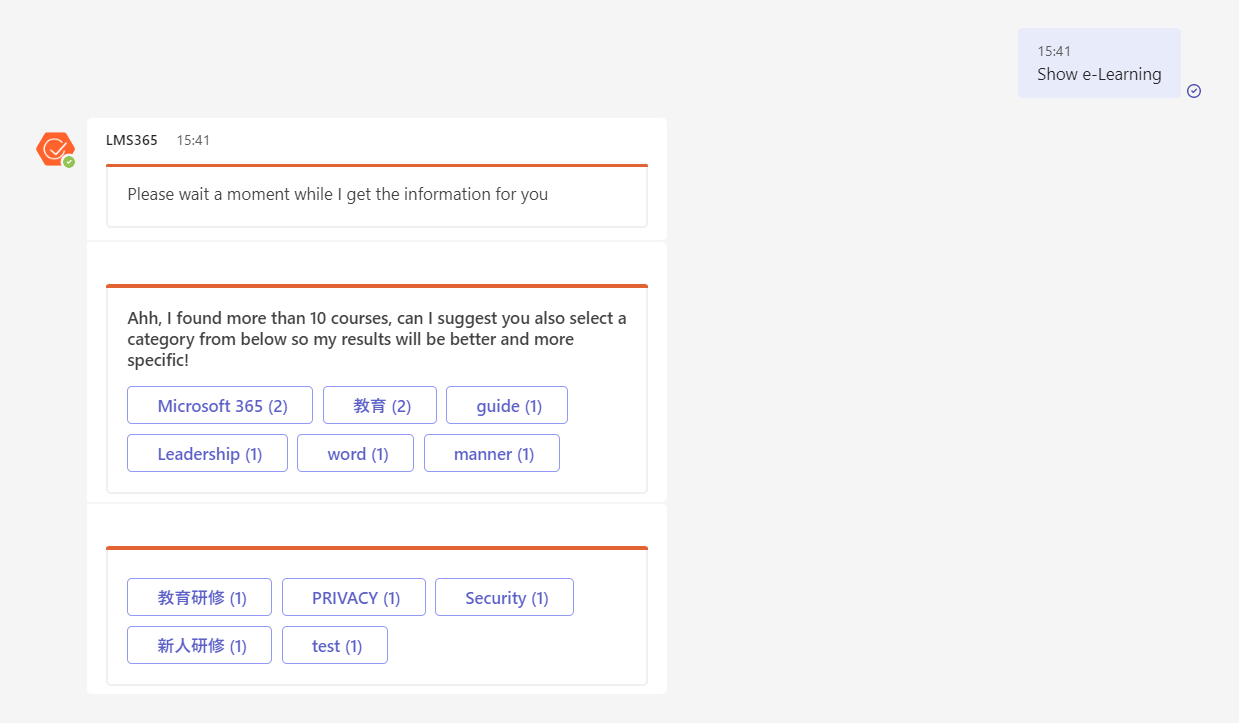Select the PRIVACY (1) category
The image size is (1239, 723).
[x=354, y=597]
